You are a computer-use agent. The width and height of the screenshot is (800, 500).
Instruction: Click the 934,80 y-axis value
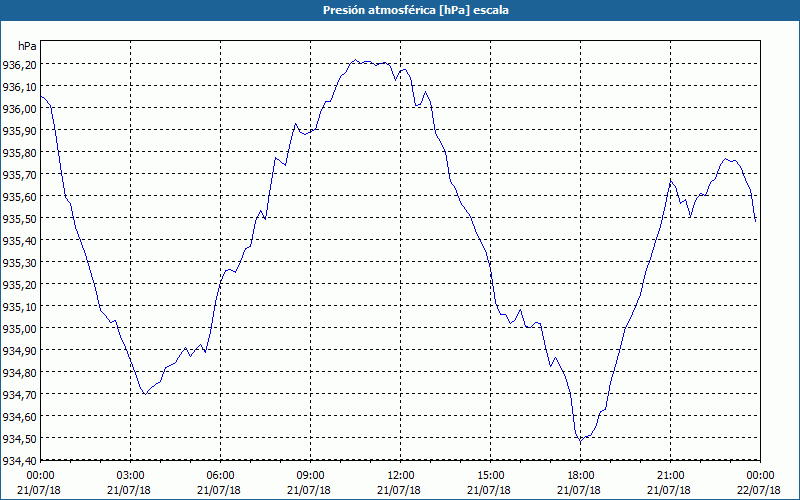(x=20, y=372)
